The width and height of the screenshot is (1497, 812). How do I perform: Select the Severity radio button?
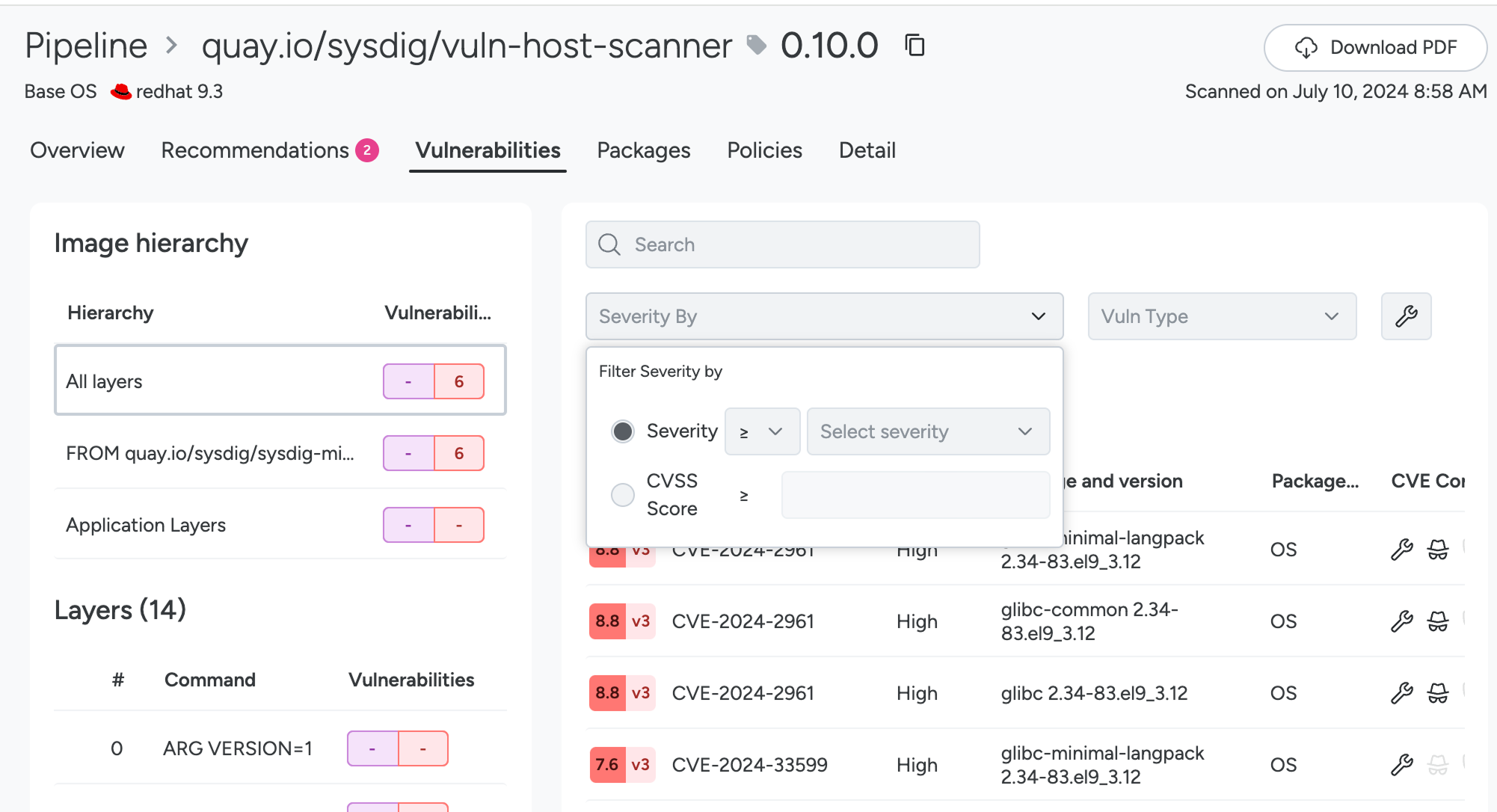tap(622, 431)
